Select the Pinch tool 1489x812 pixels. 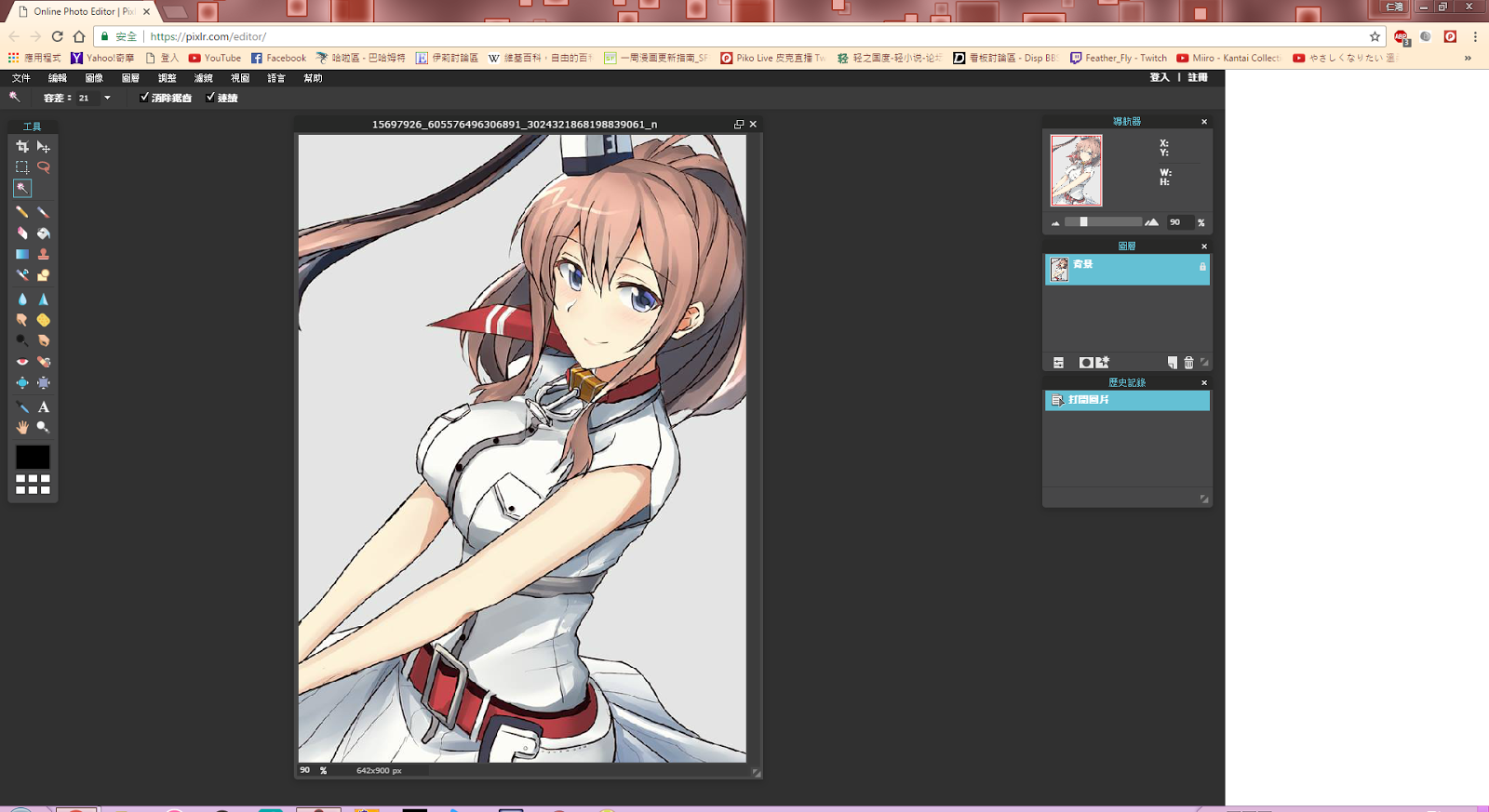coord(43,382)
